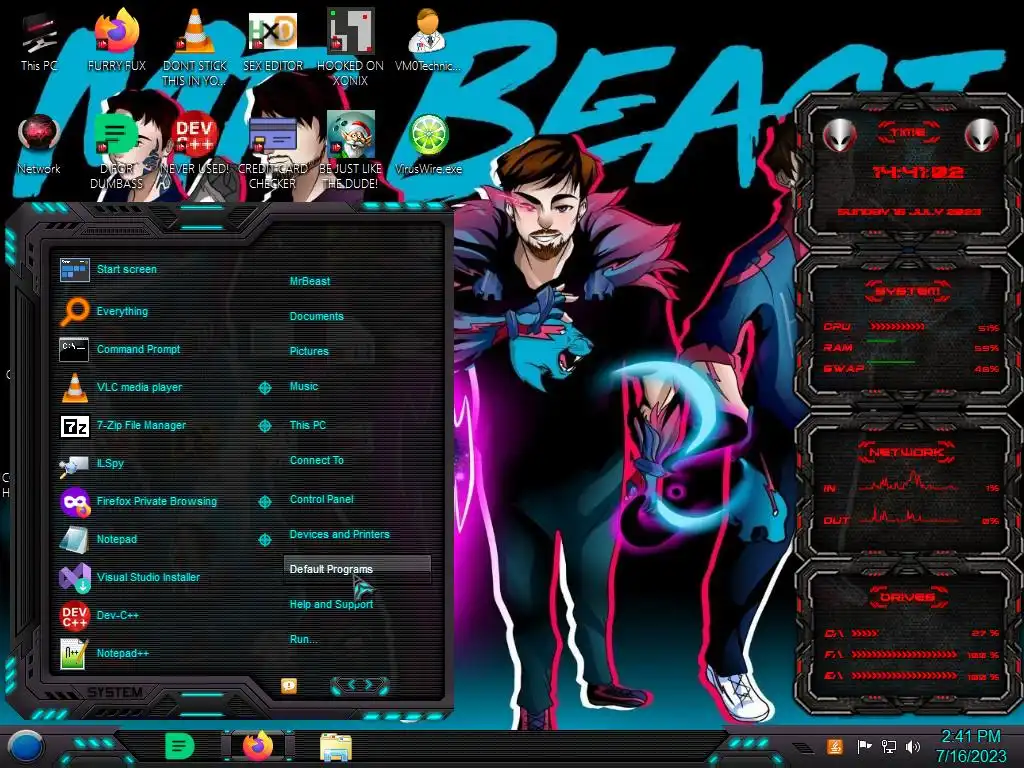Viewport: 1024px width, 768px height.
Task: Click the Java tray icon
Action: tap(835, 746)
